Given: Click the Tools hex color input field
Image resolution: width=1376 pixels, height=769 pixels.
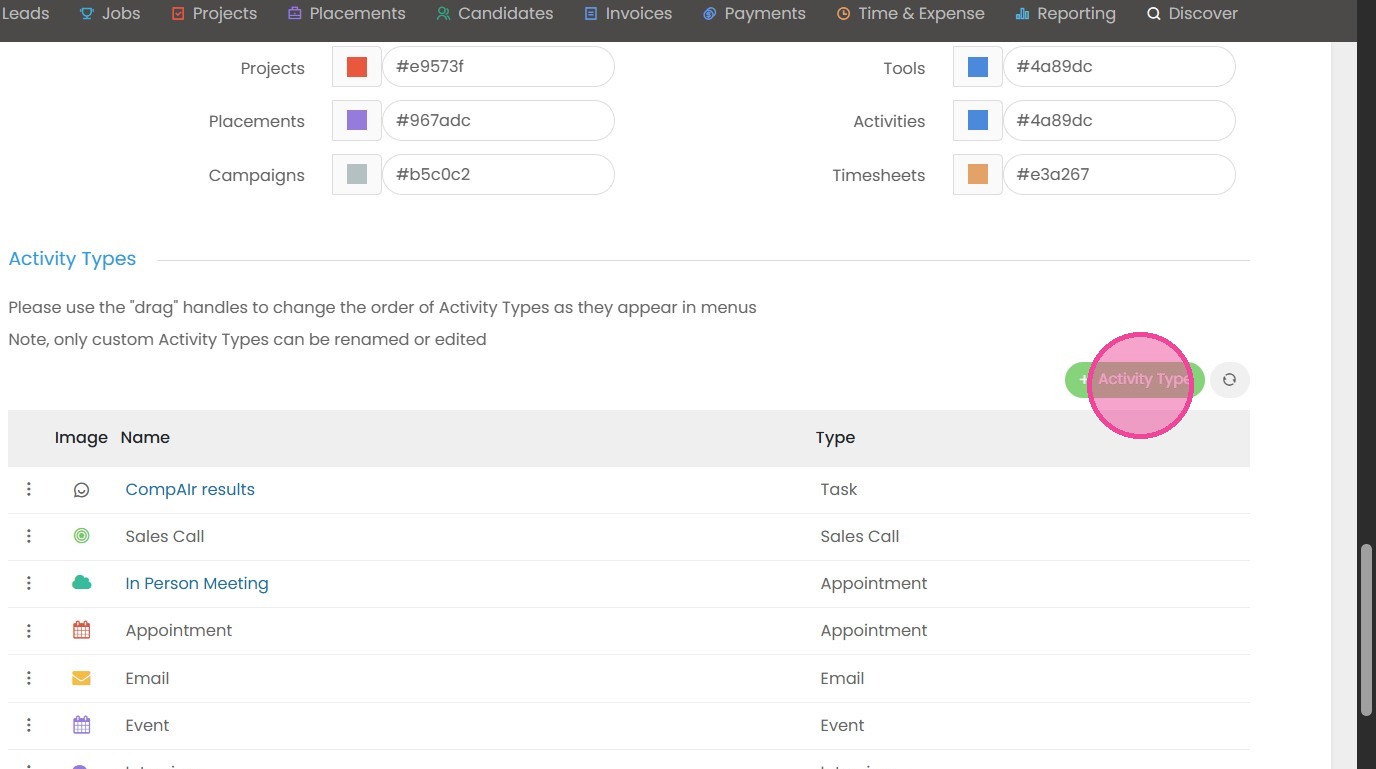Looking at the screenshot, I should tap(1119, 67).
